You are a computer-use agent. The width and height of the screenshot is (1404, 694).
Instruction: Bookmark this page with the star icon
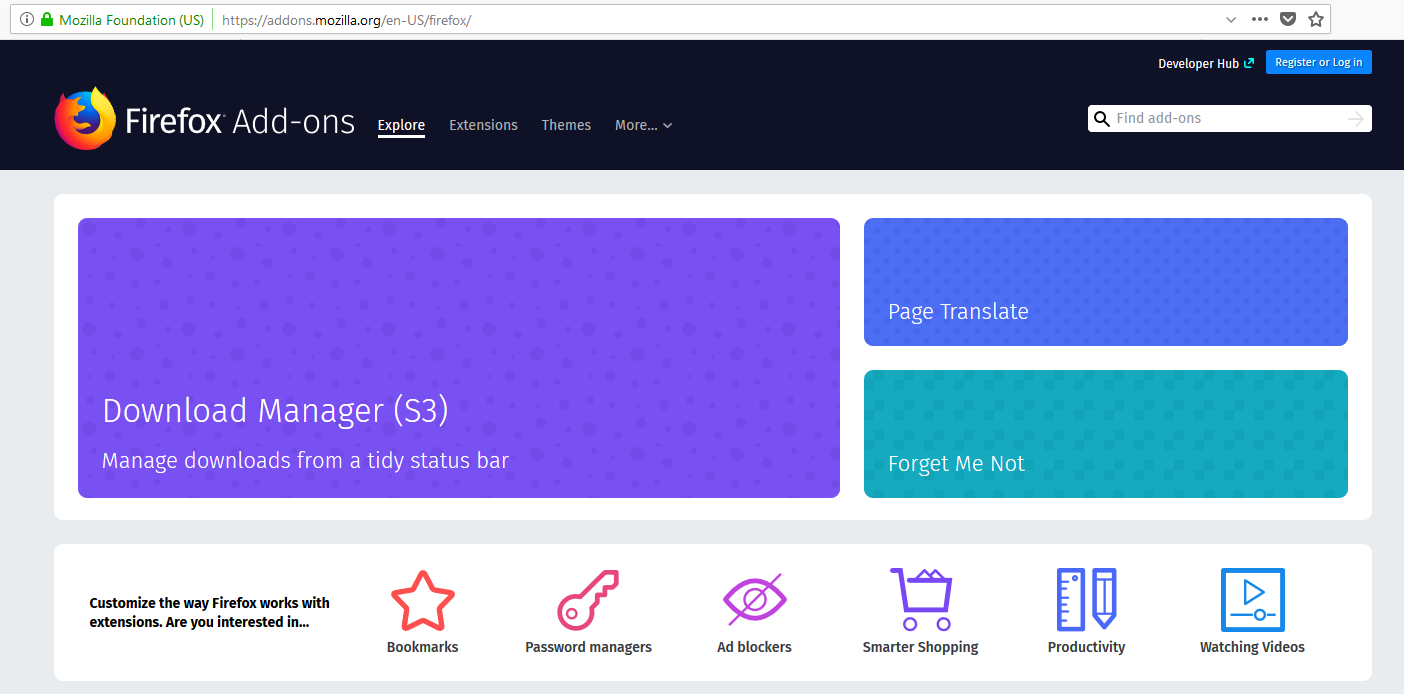point(1316,19)
